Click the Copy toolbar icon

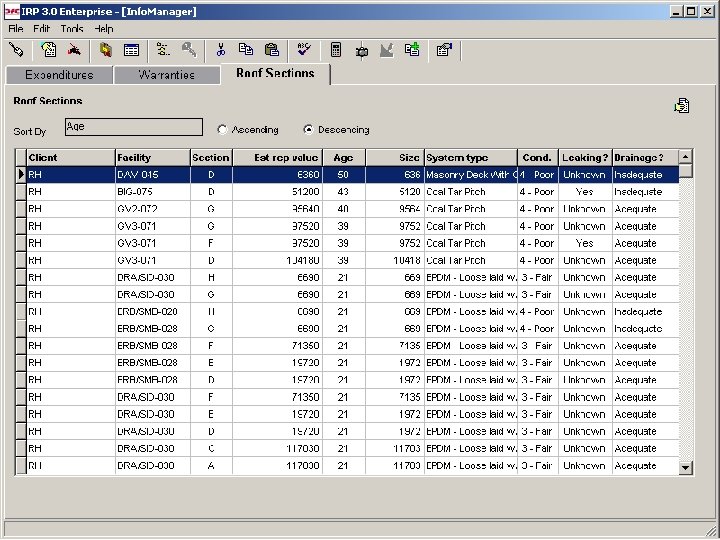point(246,49)
